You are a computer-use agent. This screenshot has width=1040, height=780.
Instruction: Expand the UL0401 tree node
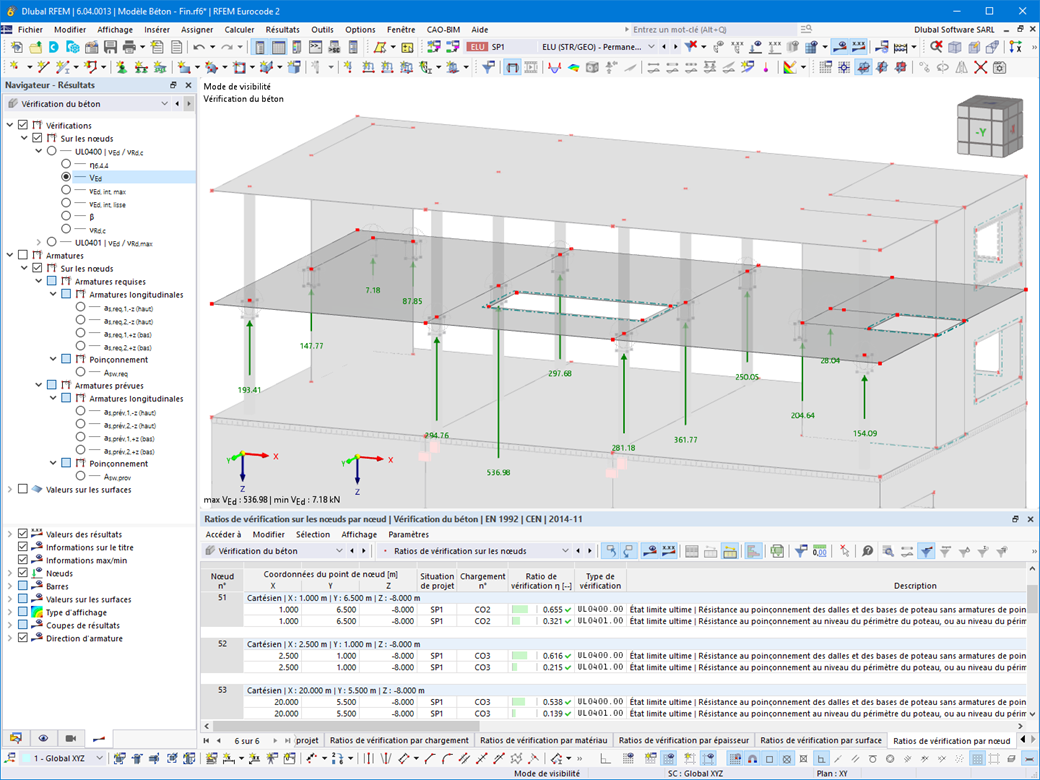pos(38,242)
